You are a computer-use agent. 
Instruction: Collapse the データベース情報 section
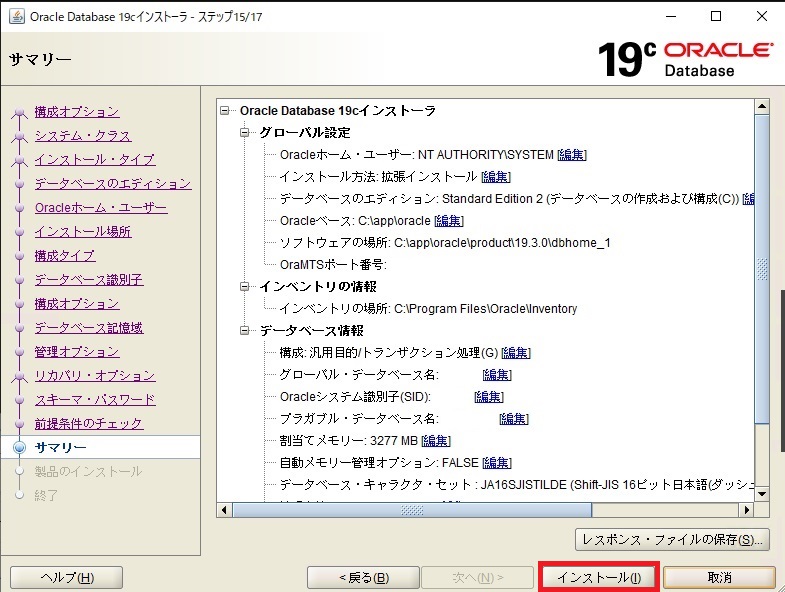tap(244, 331)
